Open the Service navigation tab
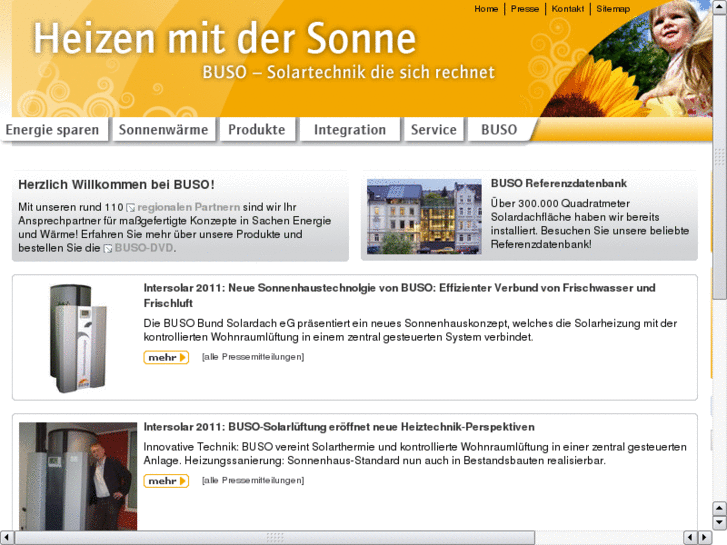 434,129
